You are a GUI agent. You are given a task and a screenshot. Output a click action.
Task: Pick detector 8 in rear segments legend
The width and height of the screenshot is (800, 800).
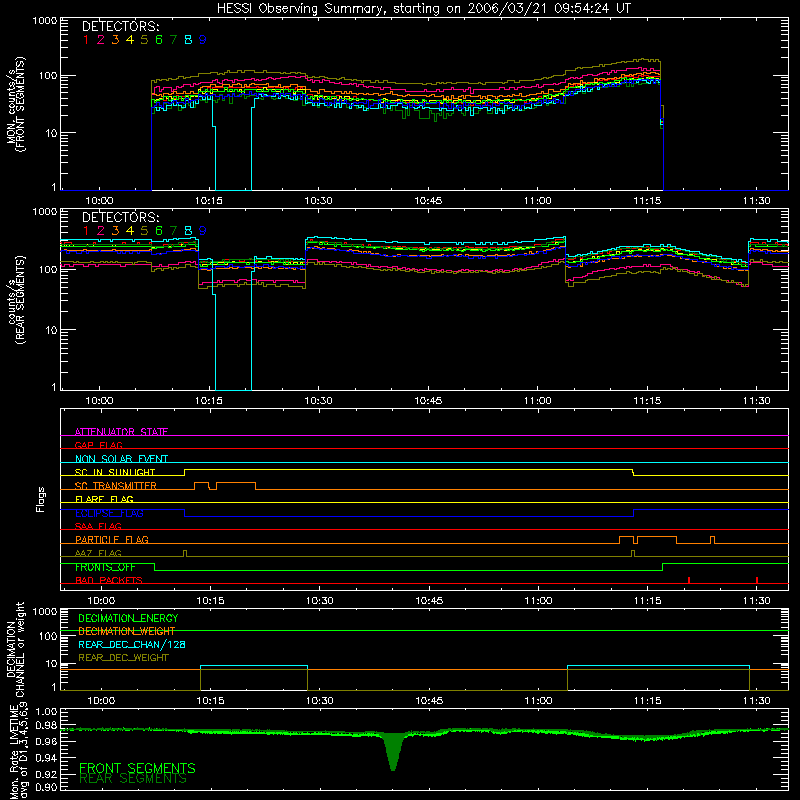[x=188, y=231]
